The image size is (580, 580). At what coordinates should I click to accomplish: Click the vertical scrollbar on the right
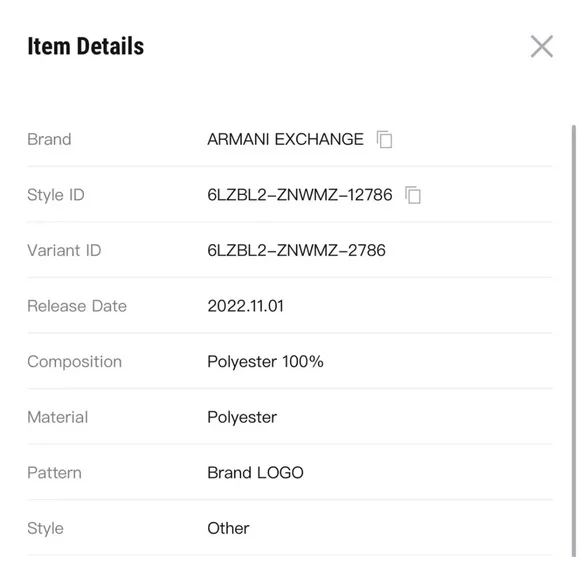[574, 340]
